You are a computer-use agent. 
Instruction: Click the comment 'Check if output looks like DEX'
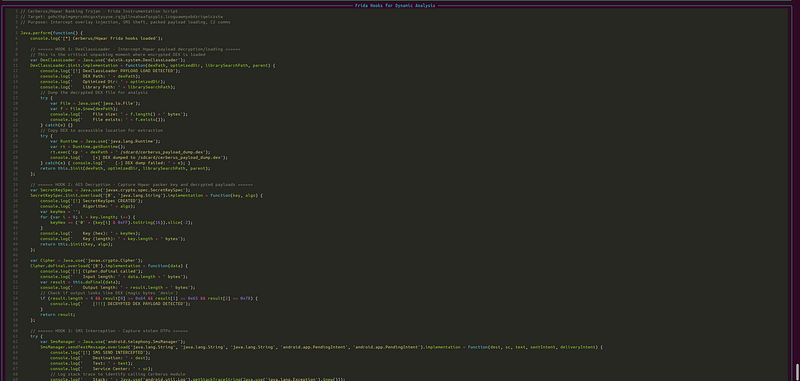(x=109, y=293)
